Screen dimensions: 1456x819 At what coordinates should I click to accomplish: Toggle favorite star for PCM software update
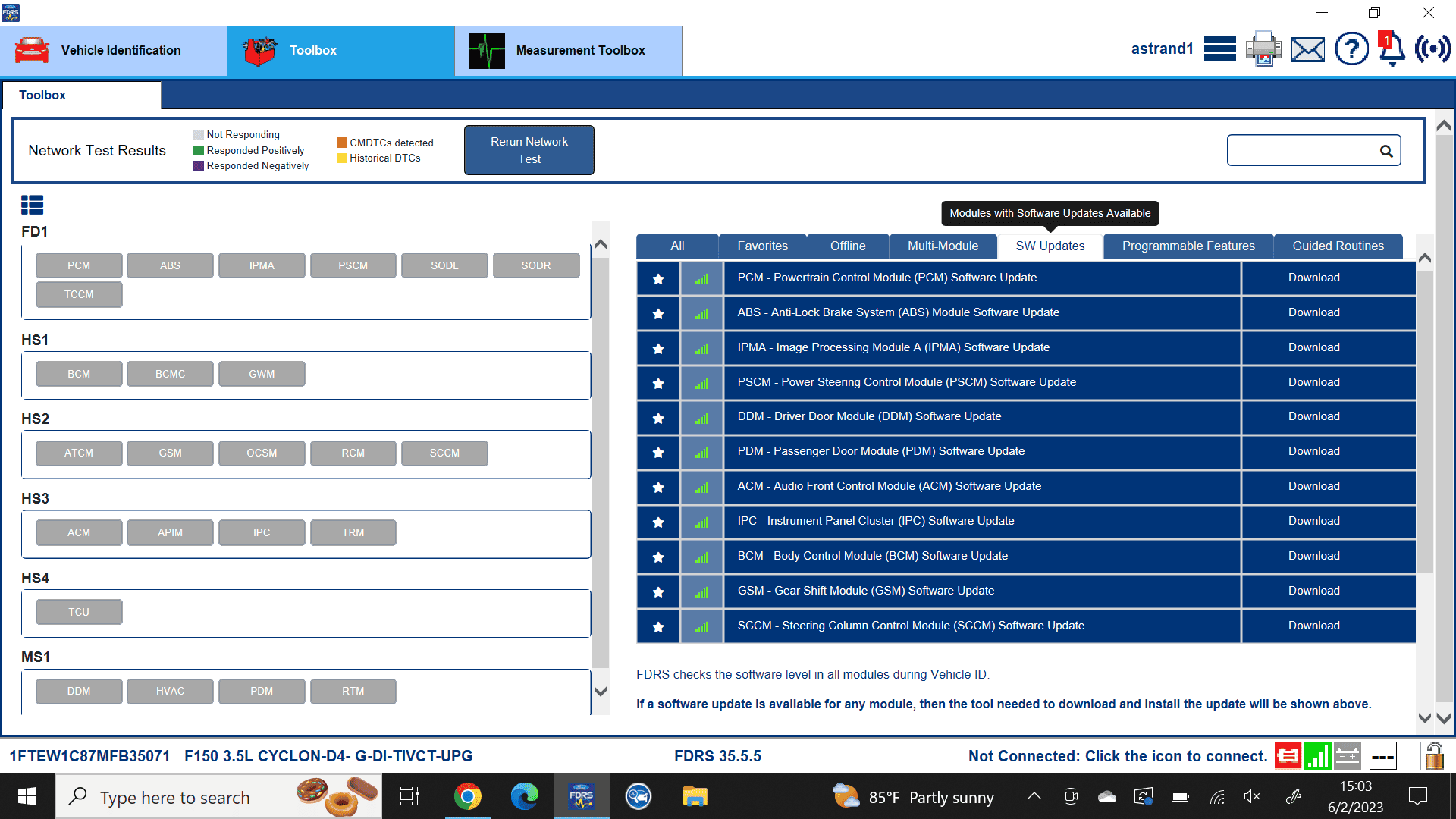[x=658, y=278]
